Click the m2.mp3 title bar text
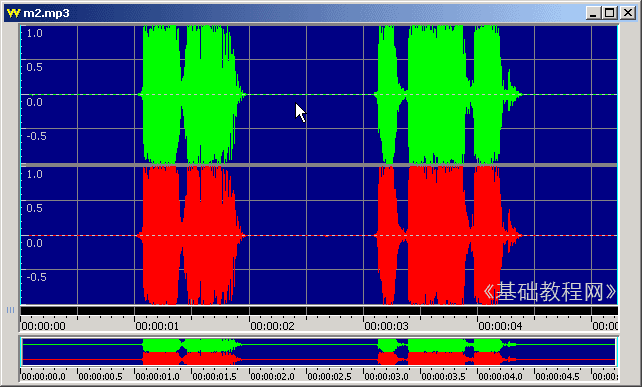This screenshot has width=642, height=387. click(46, 14)
